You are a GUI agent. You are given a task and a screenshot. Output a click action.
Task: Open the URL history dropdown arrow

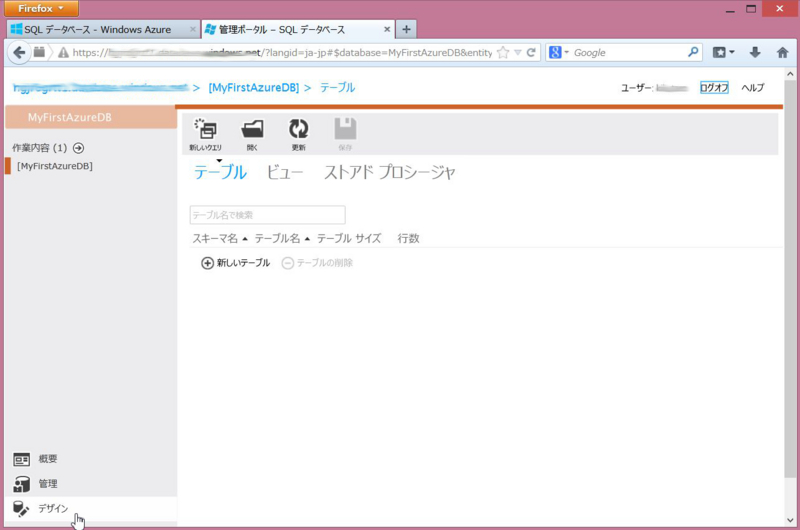pyautogui.click(x=518, y=53)
